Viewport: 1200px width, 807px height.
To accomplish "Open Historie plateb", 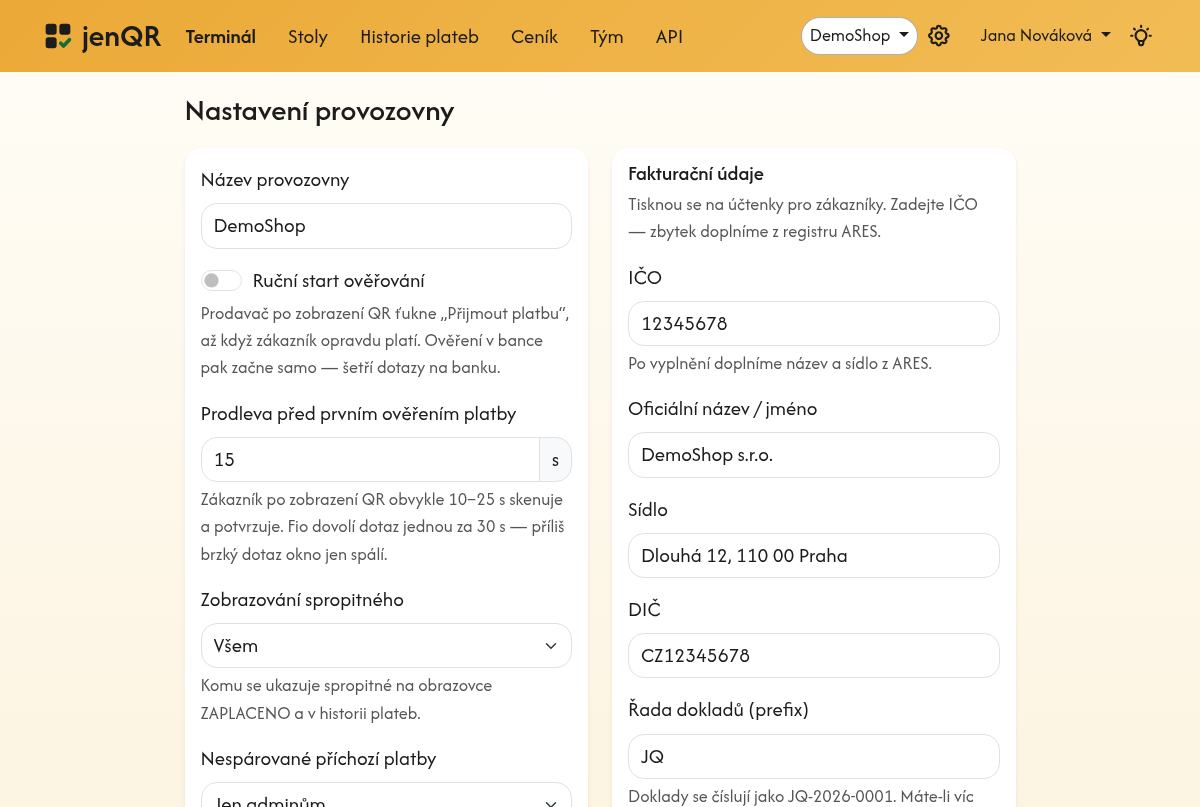I will tap(420, 37).
